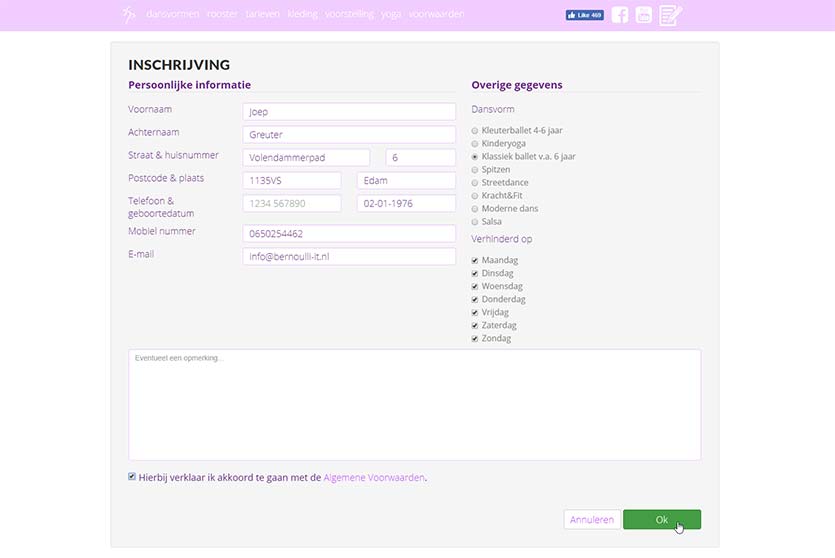Choose the Streetdance radio option
The width and height of the screenshot is (835, 558).
(475, 183)
